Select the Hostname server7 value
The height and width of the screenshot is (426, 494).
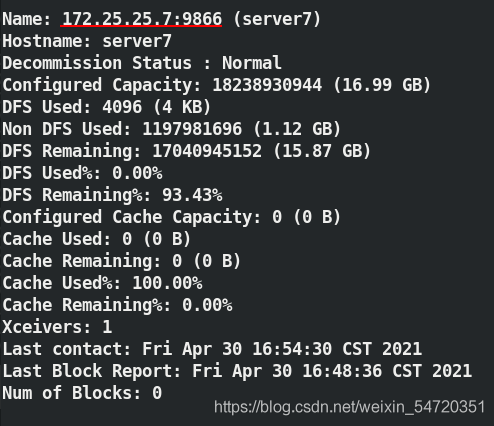point(137,41)
